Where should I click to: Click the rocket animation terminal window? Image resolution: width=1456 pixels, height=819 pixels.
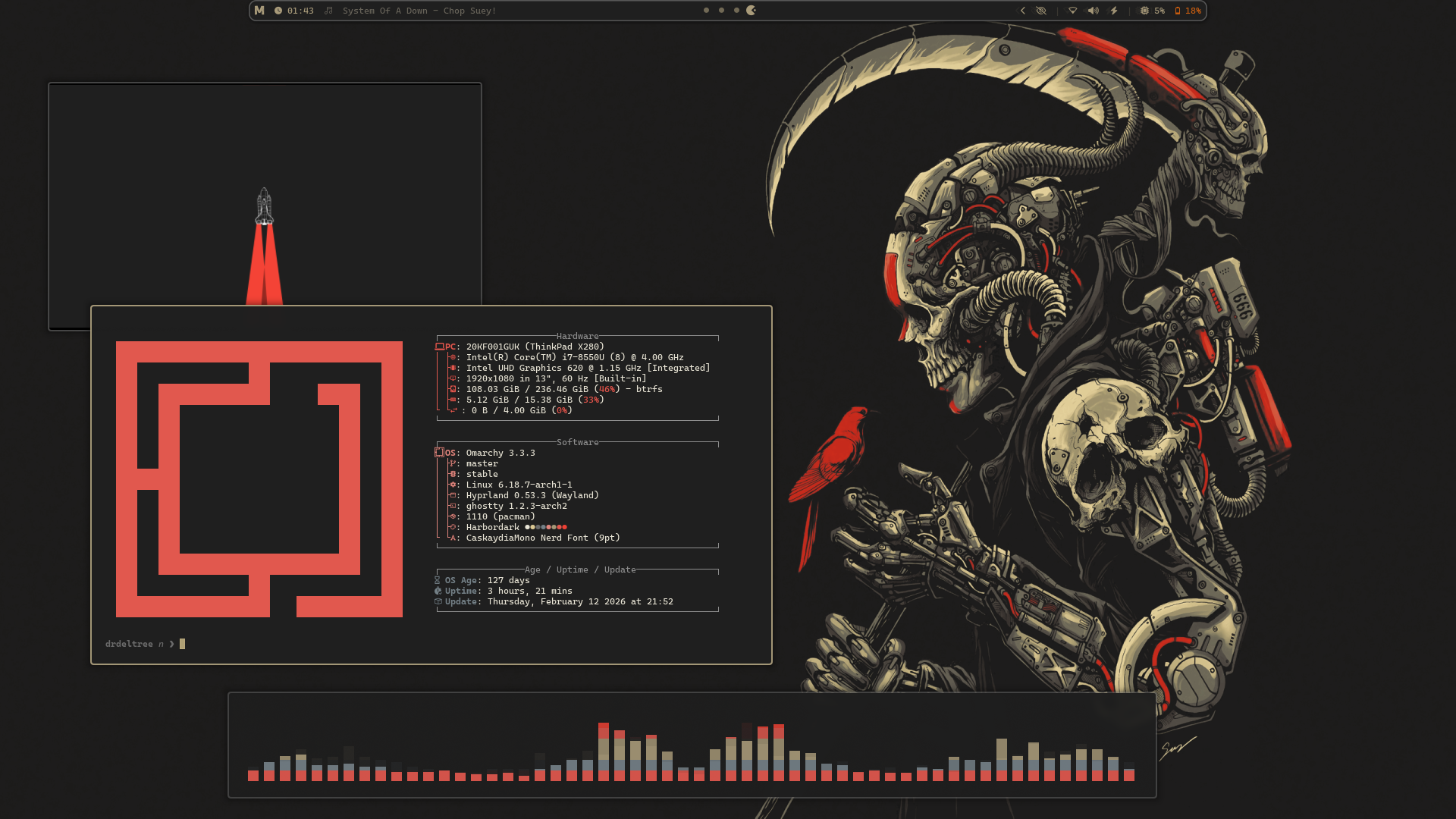pyautogui.click(x=265, y=190)
